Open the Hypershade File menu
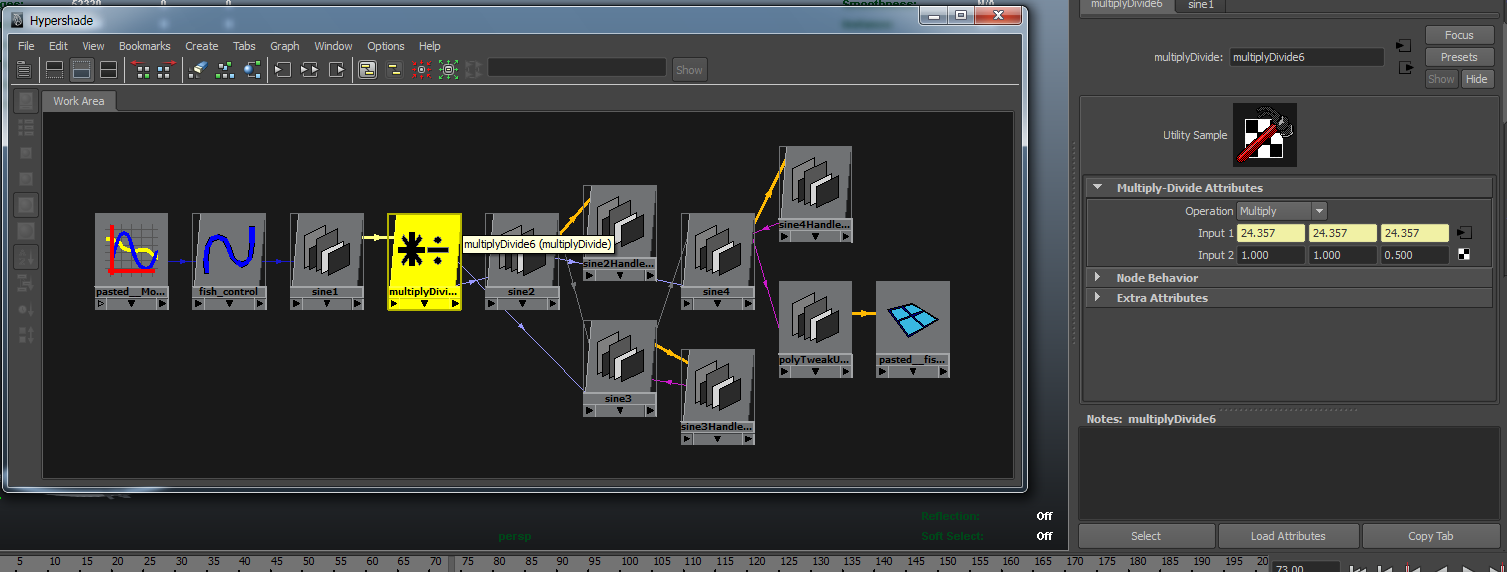 click(26, 46)
